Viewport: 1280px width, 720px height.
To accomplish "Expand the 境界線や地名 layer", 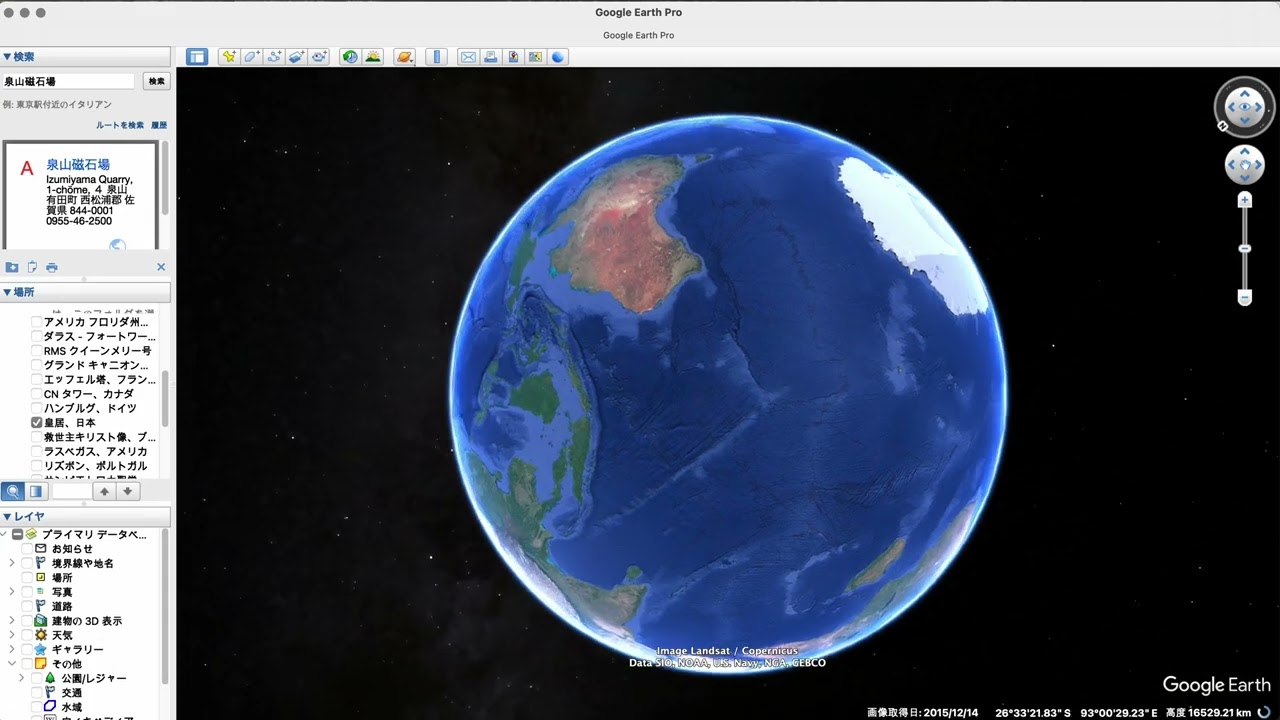I will 12,563.
